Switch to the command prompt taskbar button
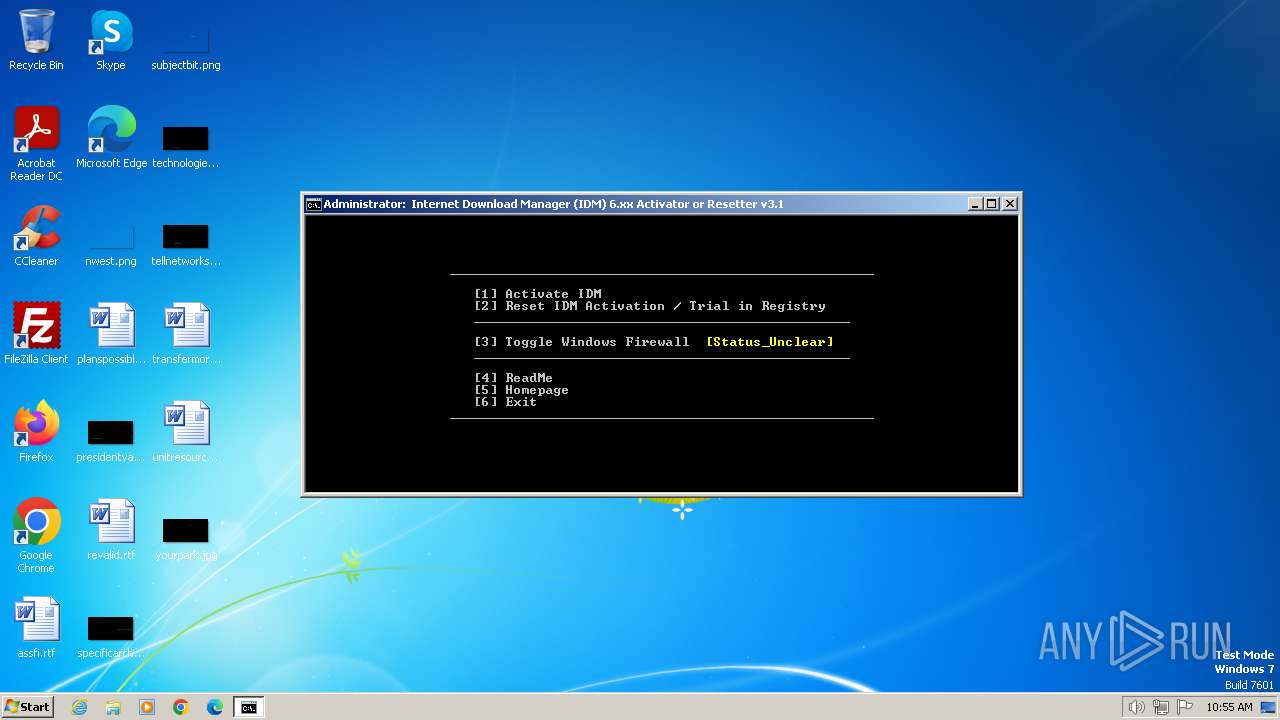 [x=248, y=707]
